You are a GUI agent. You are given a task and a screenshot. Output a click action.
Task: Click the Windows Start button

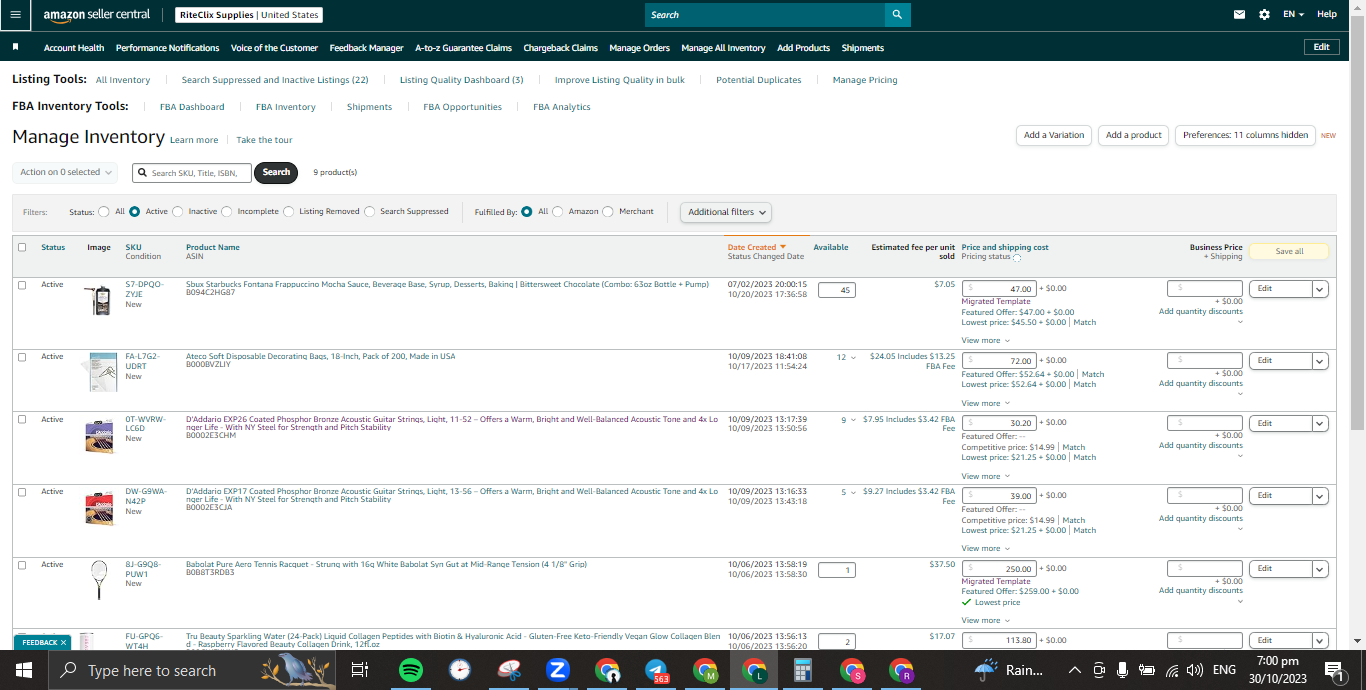coord(24,670)
